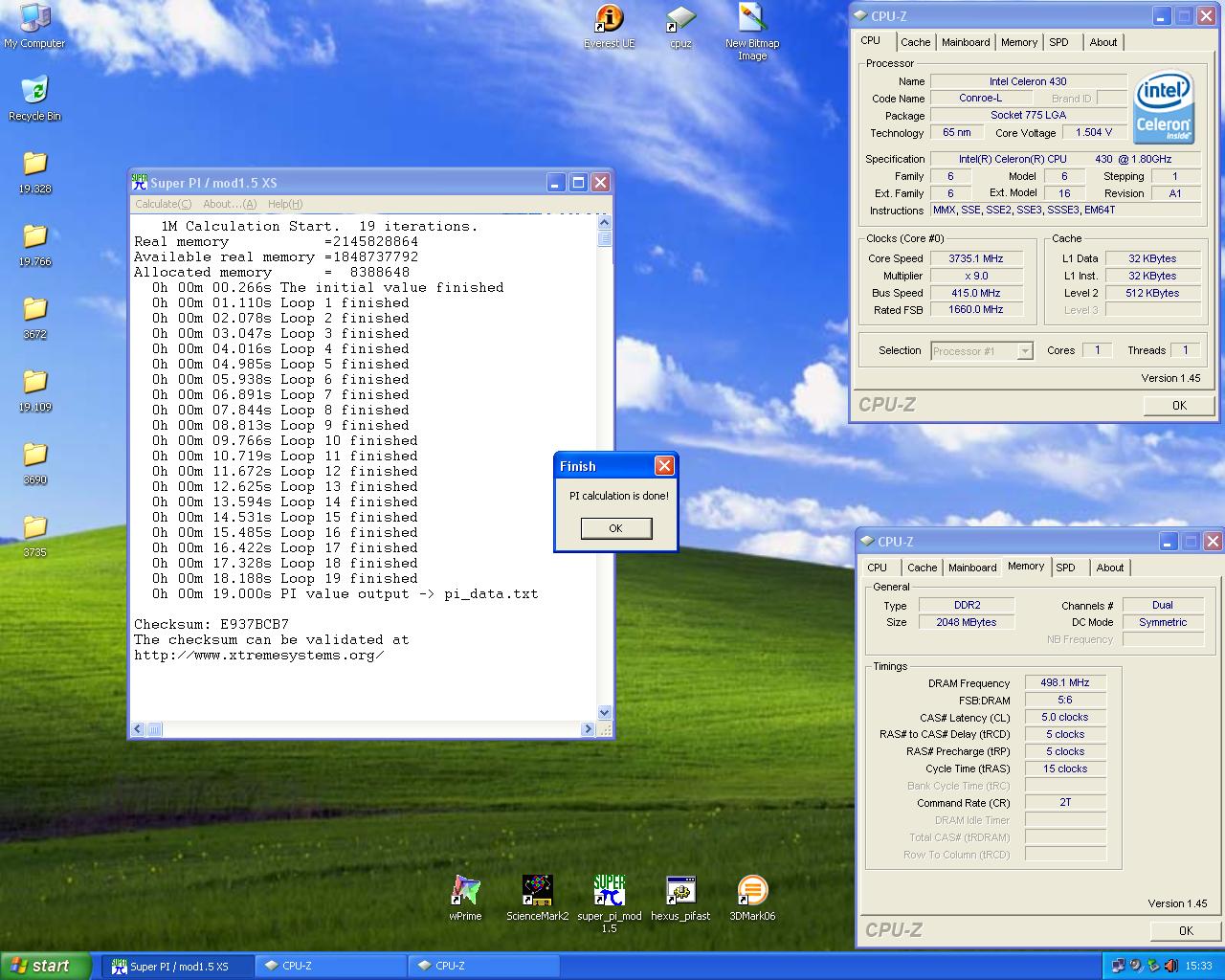Click OK in bottom CPU-Z window
The image size is (1225, 980).
(x=1186, y=930)
